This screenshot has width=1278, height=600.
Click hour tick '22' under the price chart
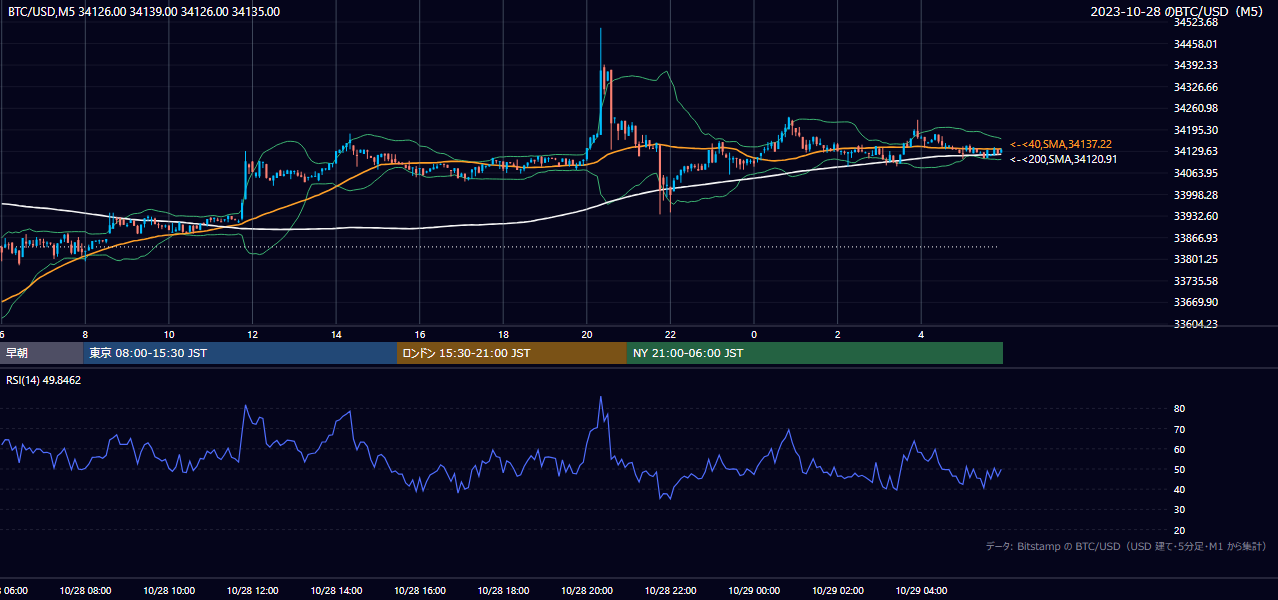pyautogui.click(x=671, y=335)
